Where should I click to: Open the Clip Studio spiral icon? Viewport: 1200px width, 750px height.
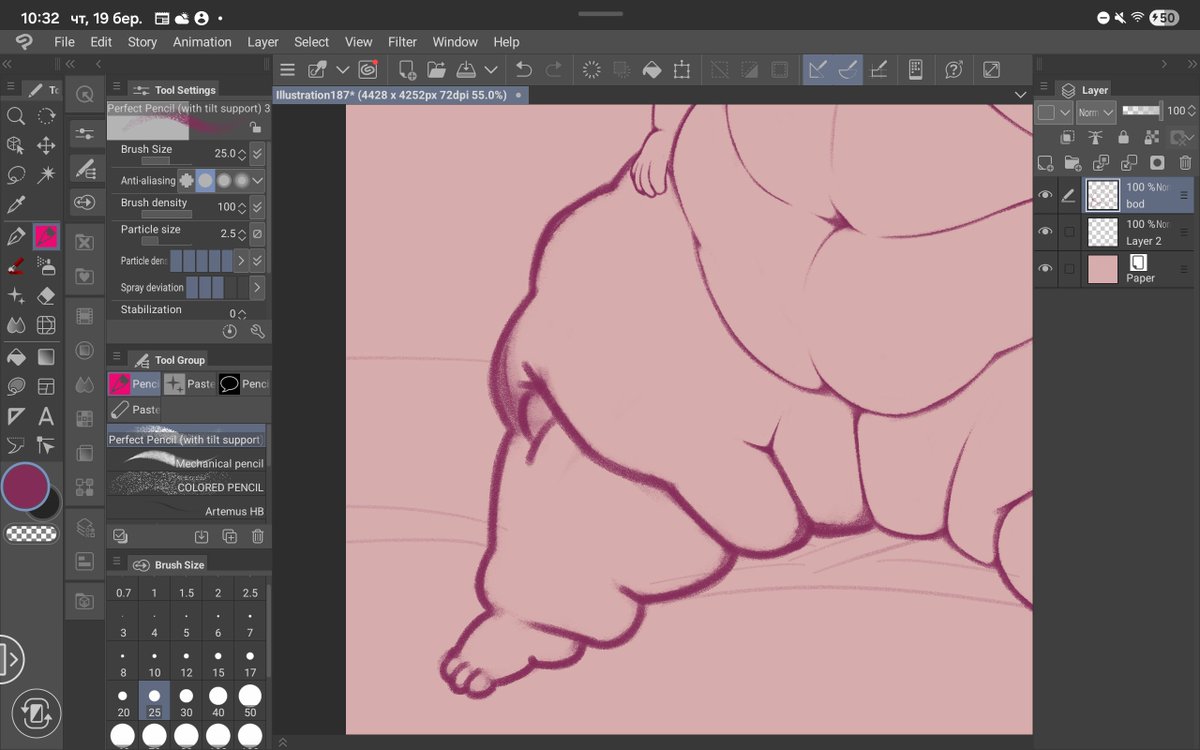click(x=367, y=70)
